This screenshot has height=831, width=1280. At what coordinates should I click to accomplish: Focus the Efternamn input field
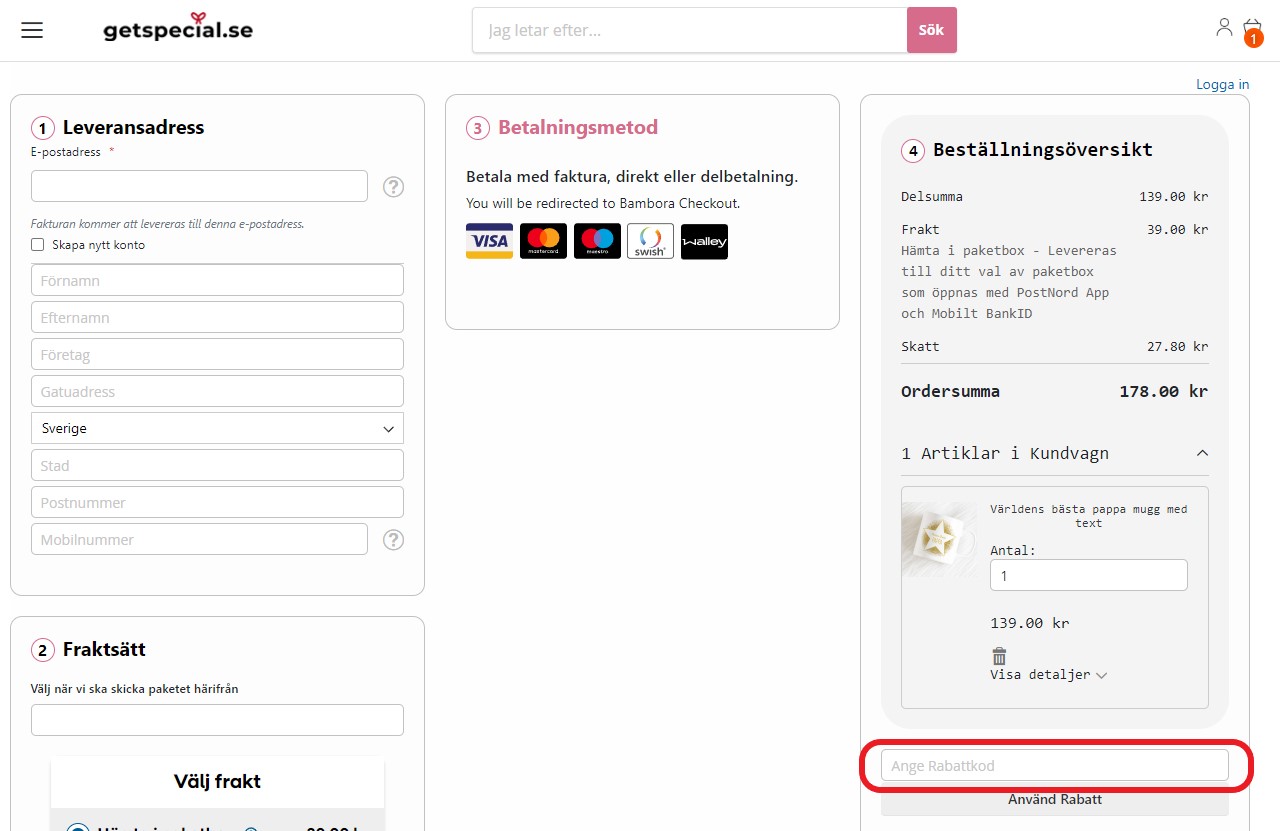coord(217,317)
